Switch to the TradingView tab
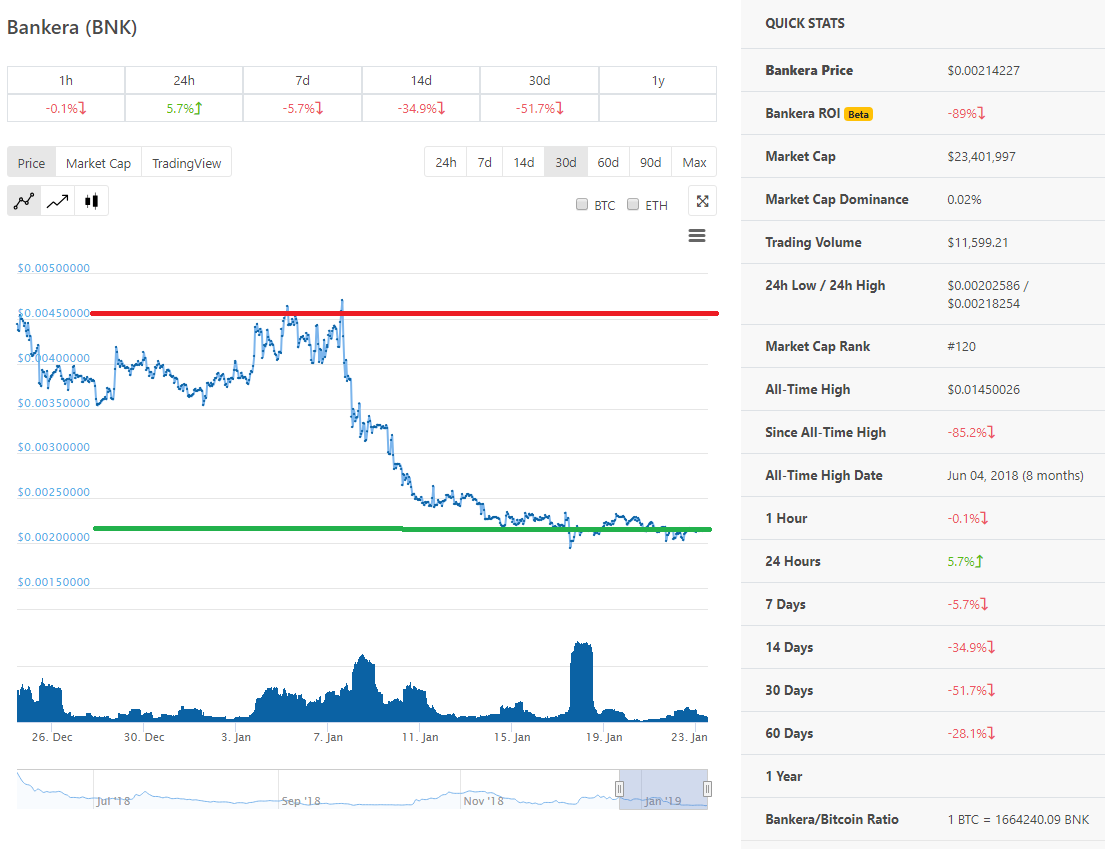Image resolution: width=1105 pixels, height=849 pixels. tap(187, 163)
